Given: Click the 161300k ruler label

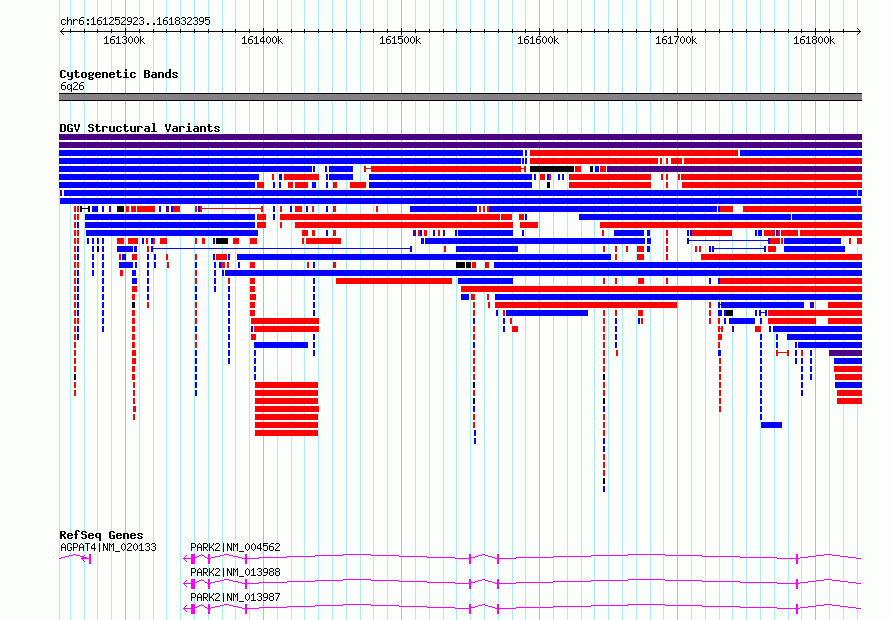Looking at the screenshot, I should point(124,40).
